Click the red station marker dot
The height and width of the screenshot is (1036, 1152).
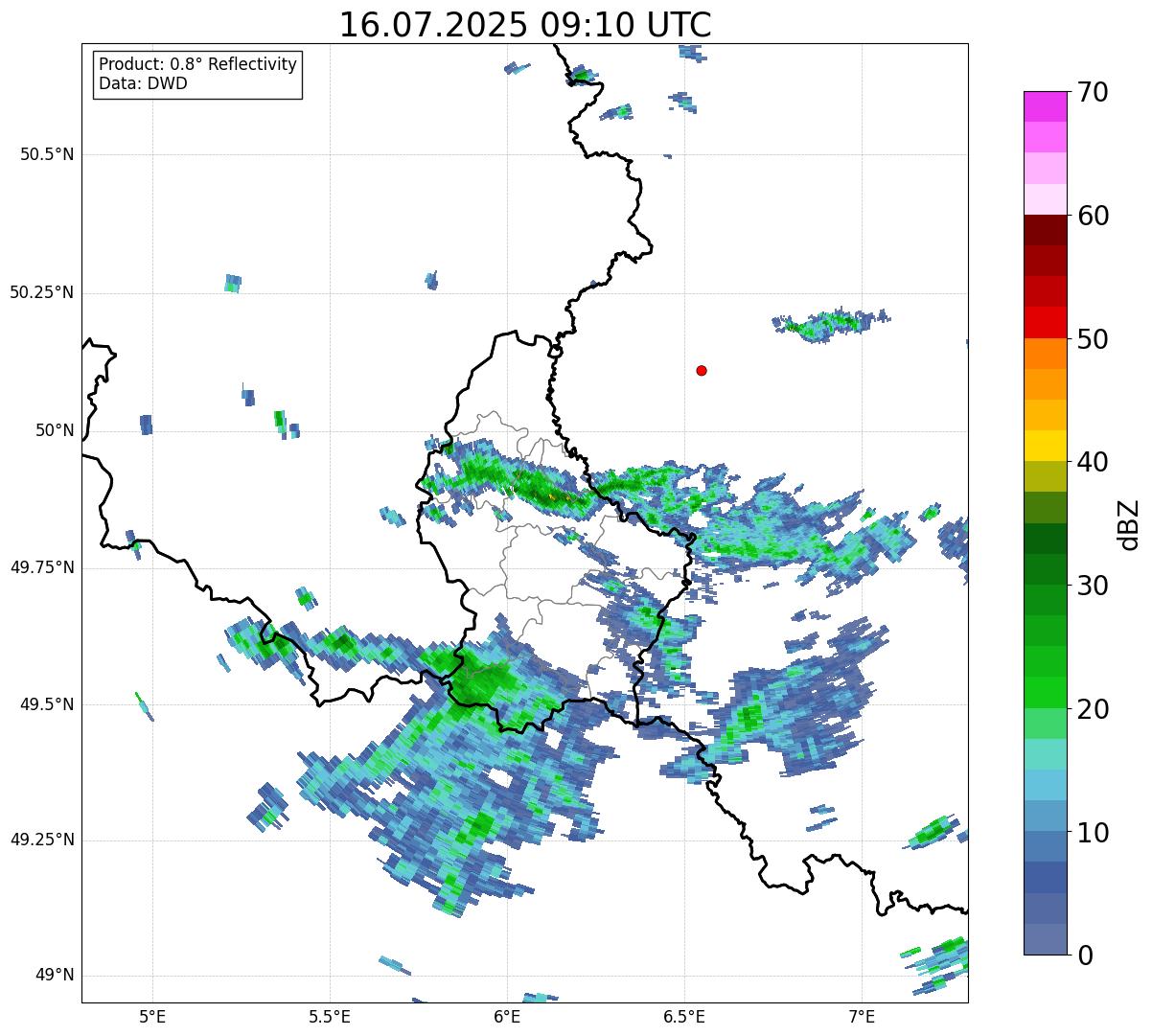tap(702, 370)
